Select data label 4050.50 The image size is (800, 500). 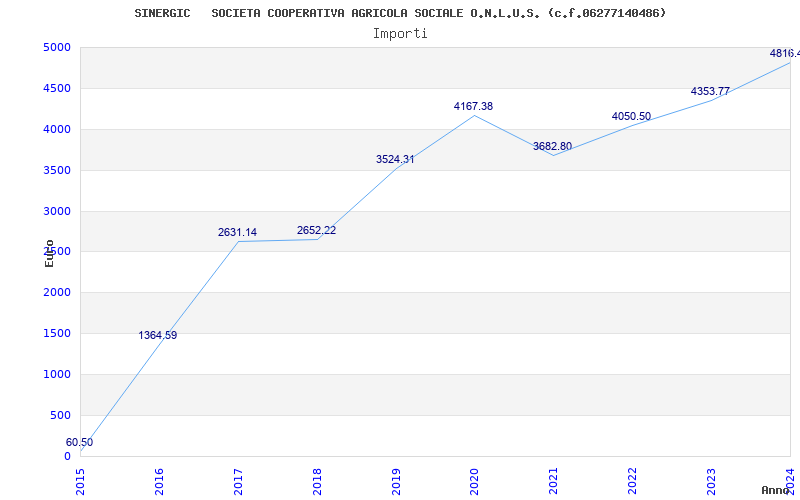[x=632, y=116]
